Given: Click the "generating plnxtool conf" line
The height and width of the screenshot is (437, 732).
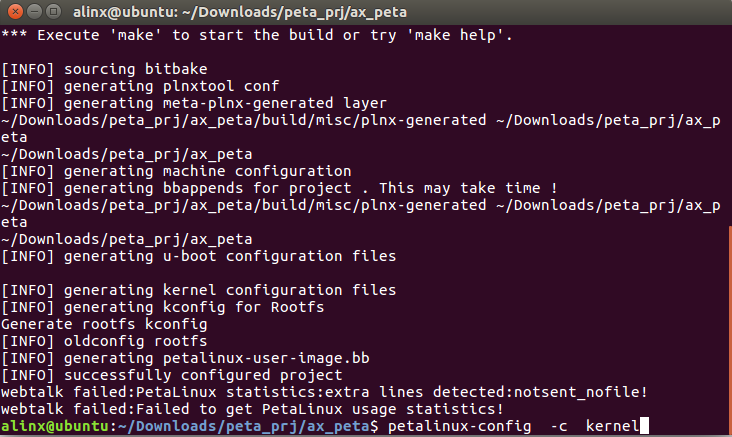Looking at the screenshot, I should pyautogui.click(x=140, y=86).
